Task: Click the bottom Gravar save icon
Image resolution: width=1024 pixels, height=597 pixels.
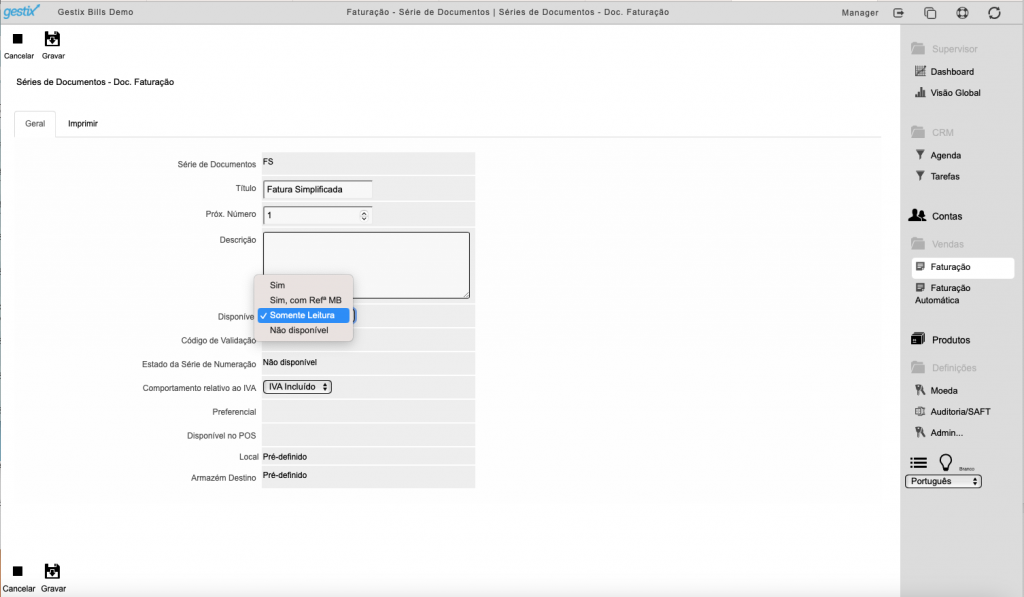Action: tap(52, 572)
